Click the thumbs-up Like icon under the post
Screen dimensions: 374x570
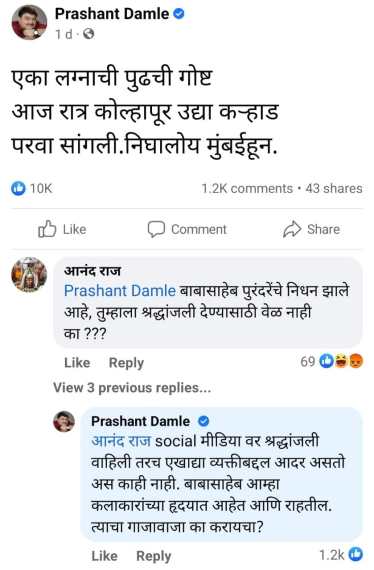47,229
